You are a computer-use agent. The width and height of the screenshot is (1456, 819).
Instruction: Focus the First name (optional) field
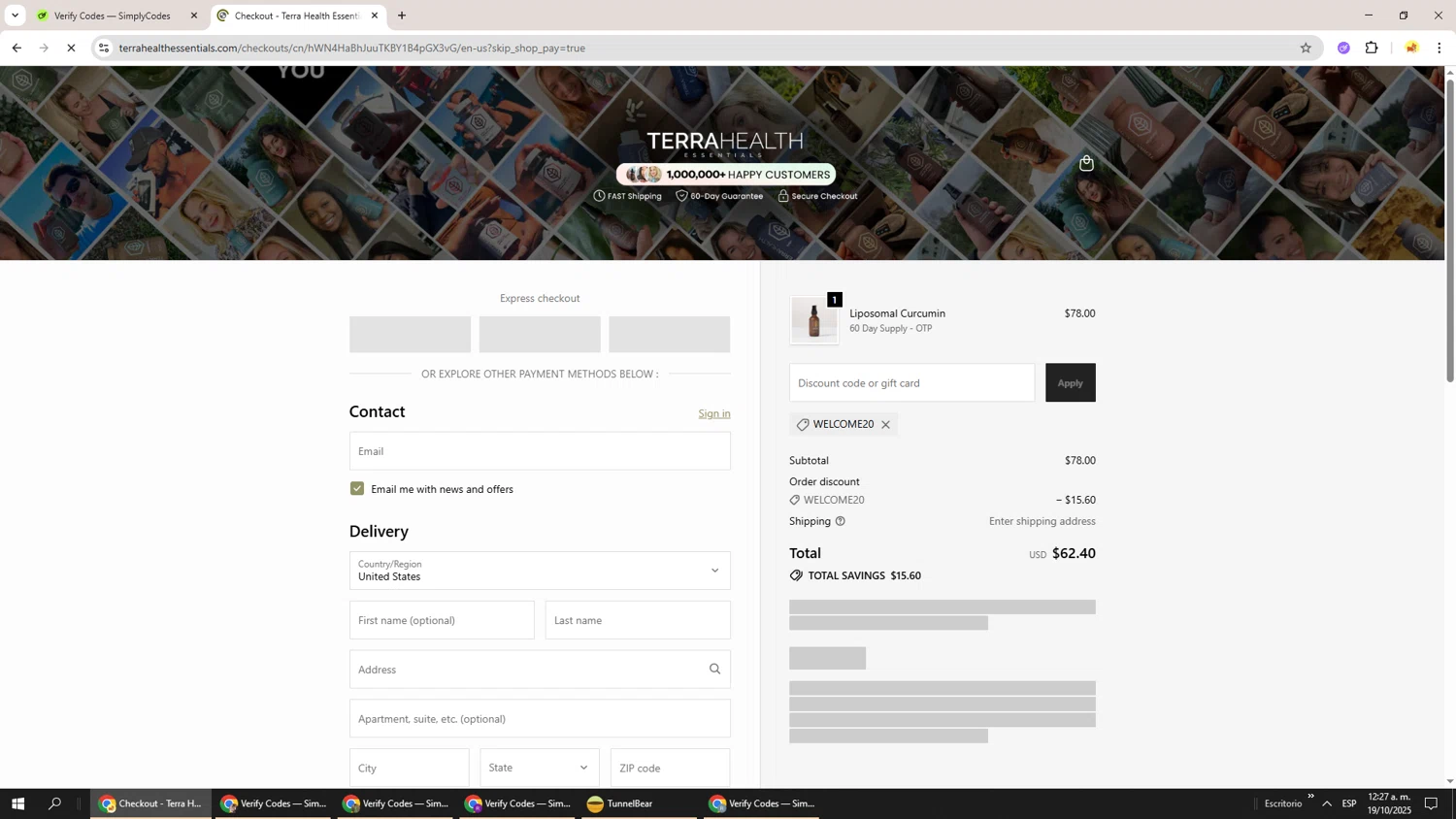442,620
